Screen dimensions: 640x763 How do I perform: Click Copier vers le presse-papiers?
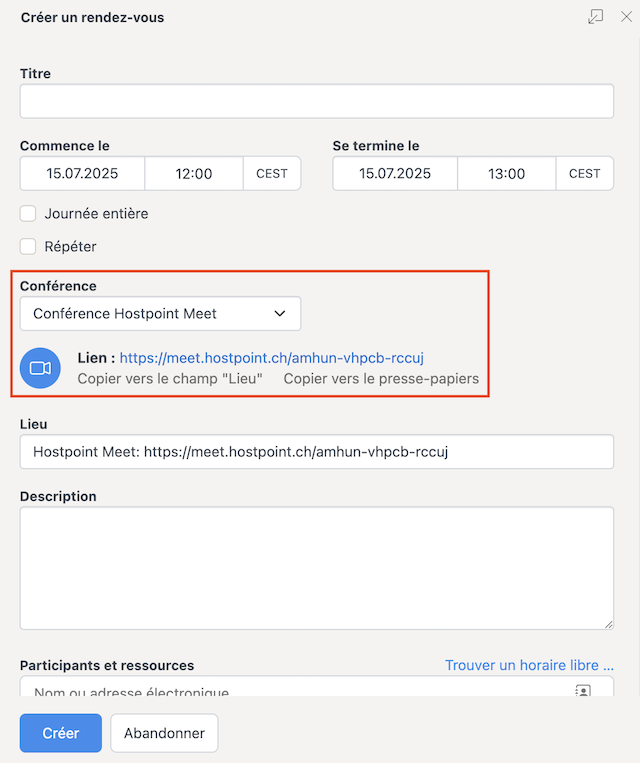click(381, 379)
